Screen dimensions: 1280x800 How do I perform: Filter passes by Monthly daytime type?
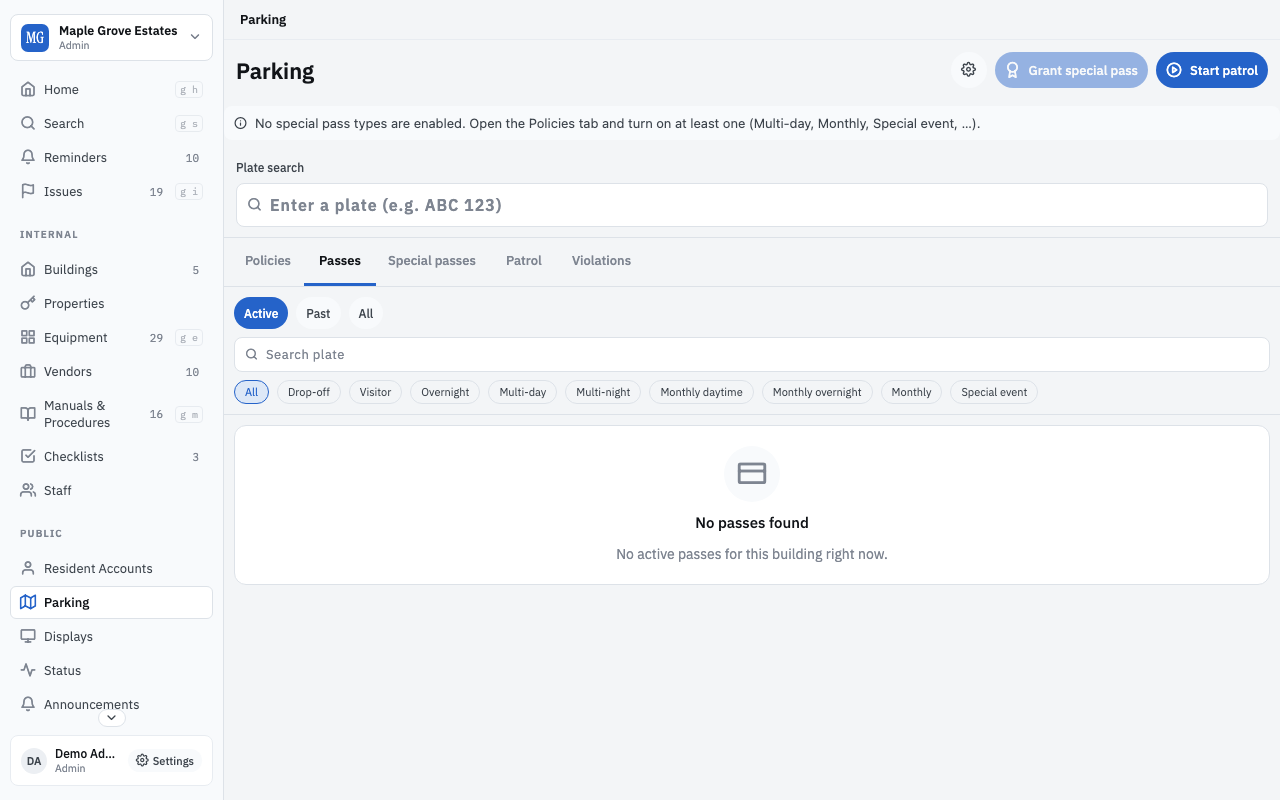(701, 392)
